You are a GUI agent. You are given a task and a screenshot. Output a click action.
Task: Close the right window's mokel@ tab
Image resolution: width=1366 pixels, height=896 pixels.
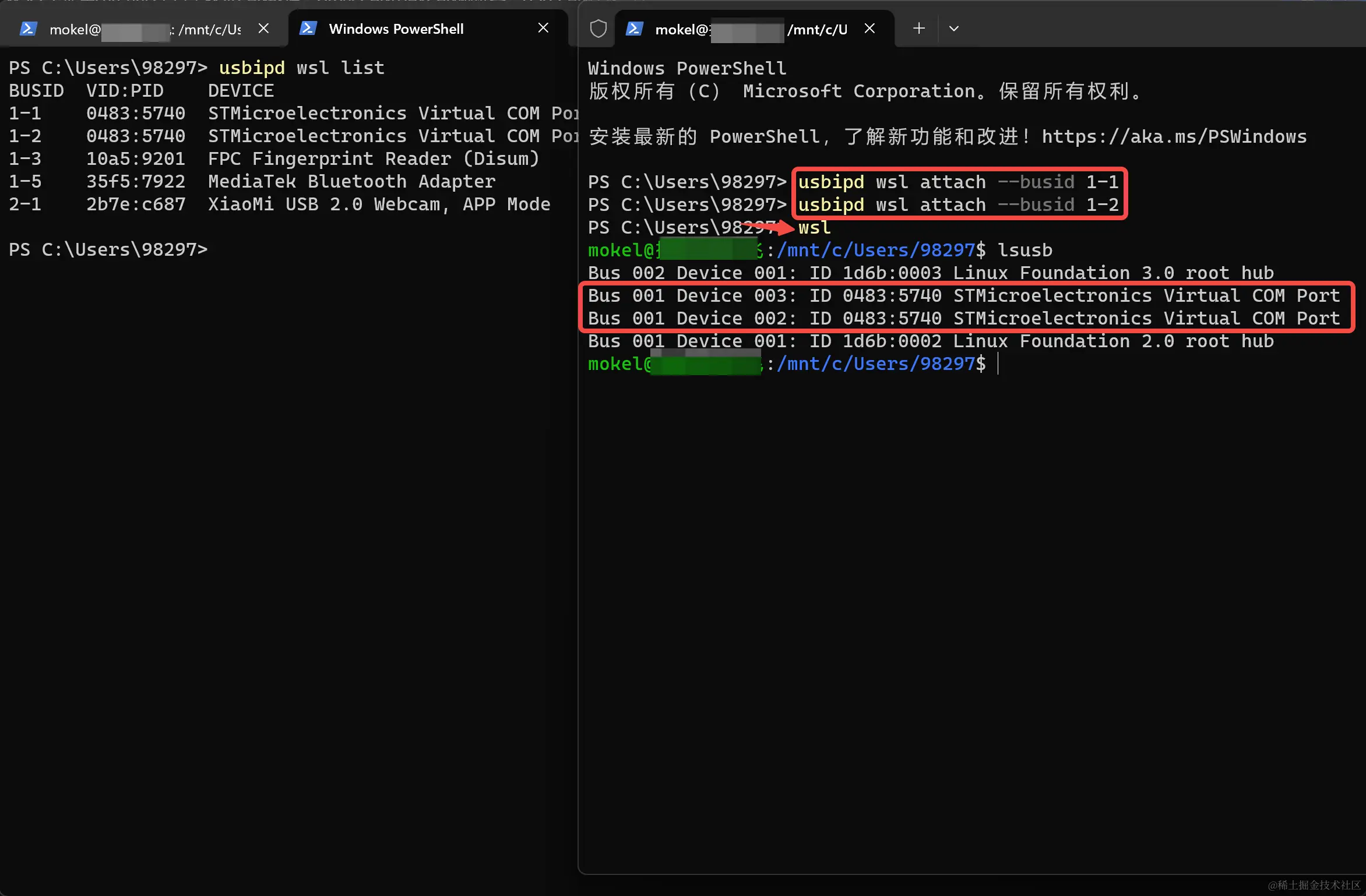point(869,29)
